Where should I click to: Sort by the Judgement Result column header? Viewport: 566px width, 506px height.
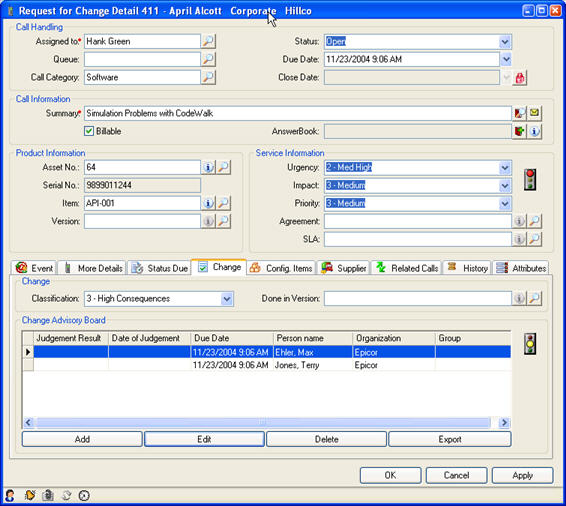(71, 338)
